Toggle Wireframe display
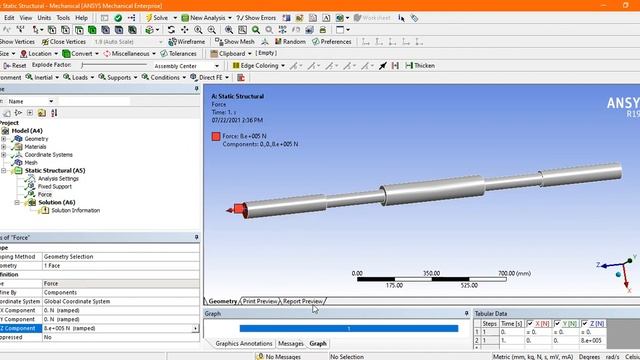 tap(187, 42)
